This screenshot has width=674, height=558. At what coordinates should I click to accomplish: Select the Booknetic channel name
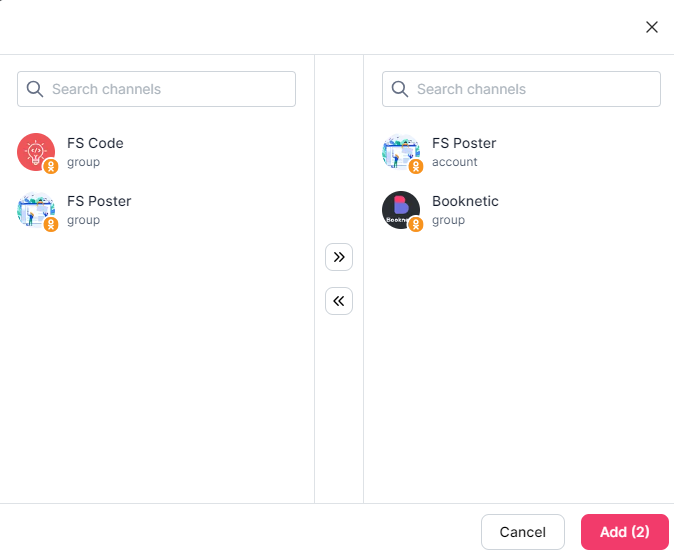coord(465,201)
